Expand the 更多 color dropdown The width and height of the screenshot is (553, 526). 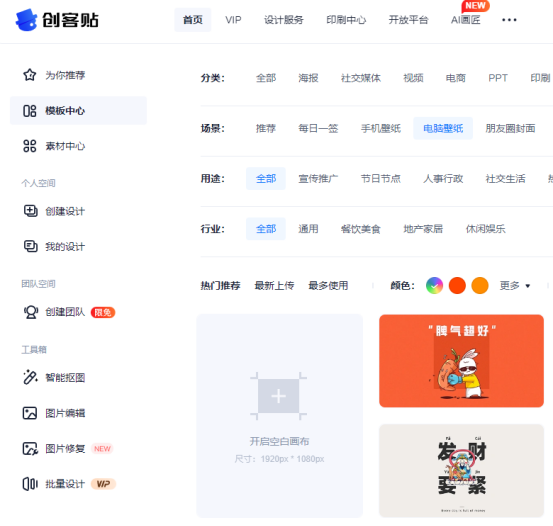click(515, 285)
